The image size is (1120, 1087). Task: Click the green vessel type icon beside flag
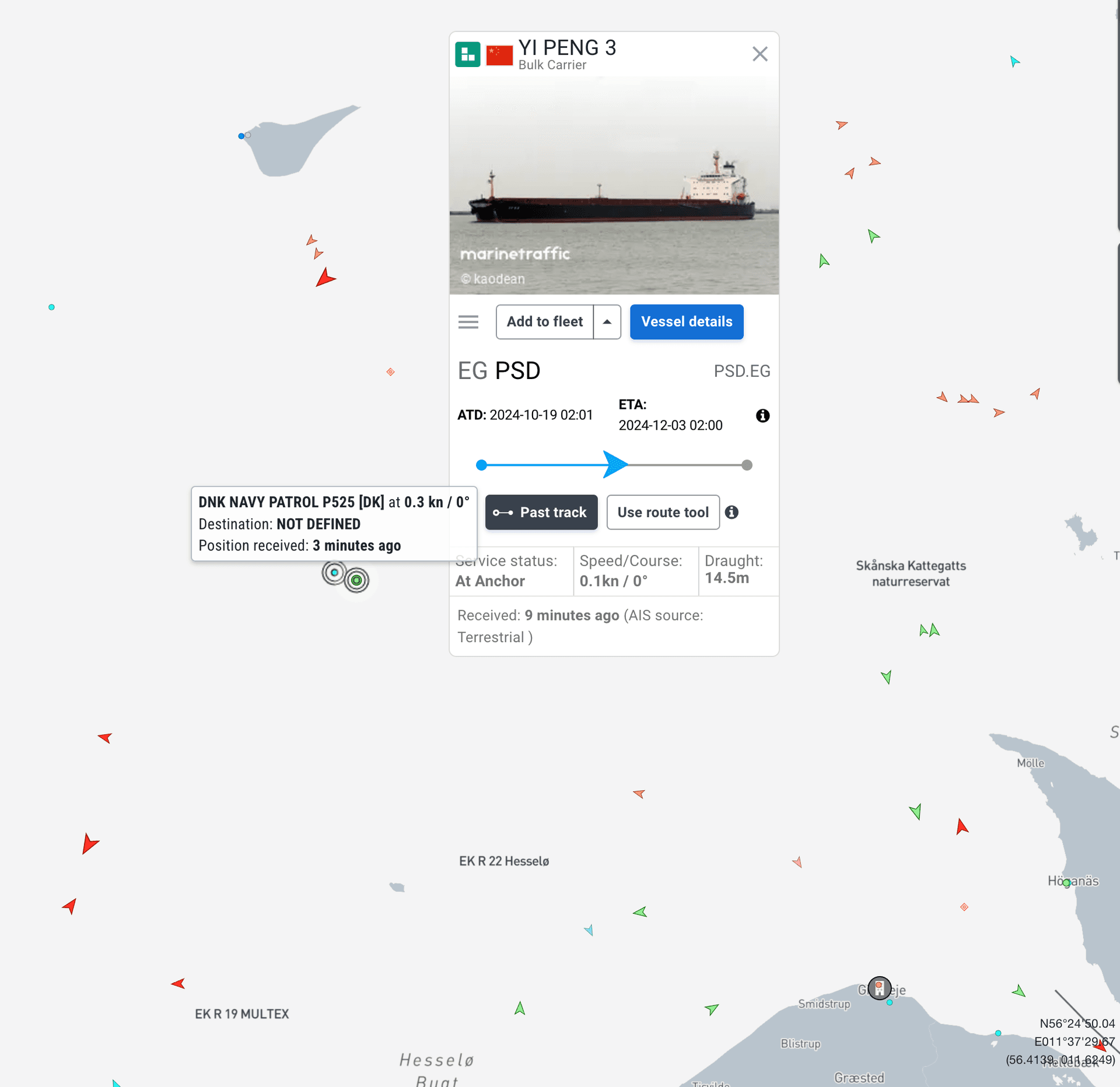click(x=467, y=54)
